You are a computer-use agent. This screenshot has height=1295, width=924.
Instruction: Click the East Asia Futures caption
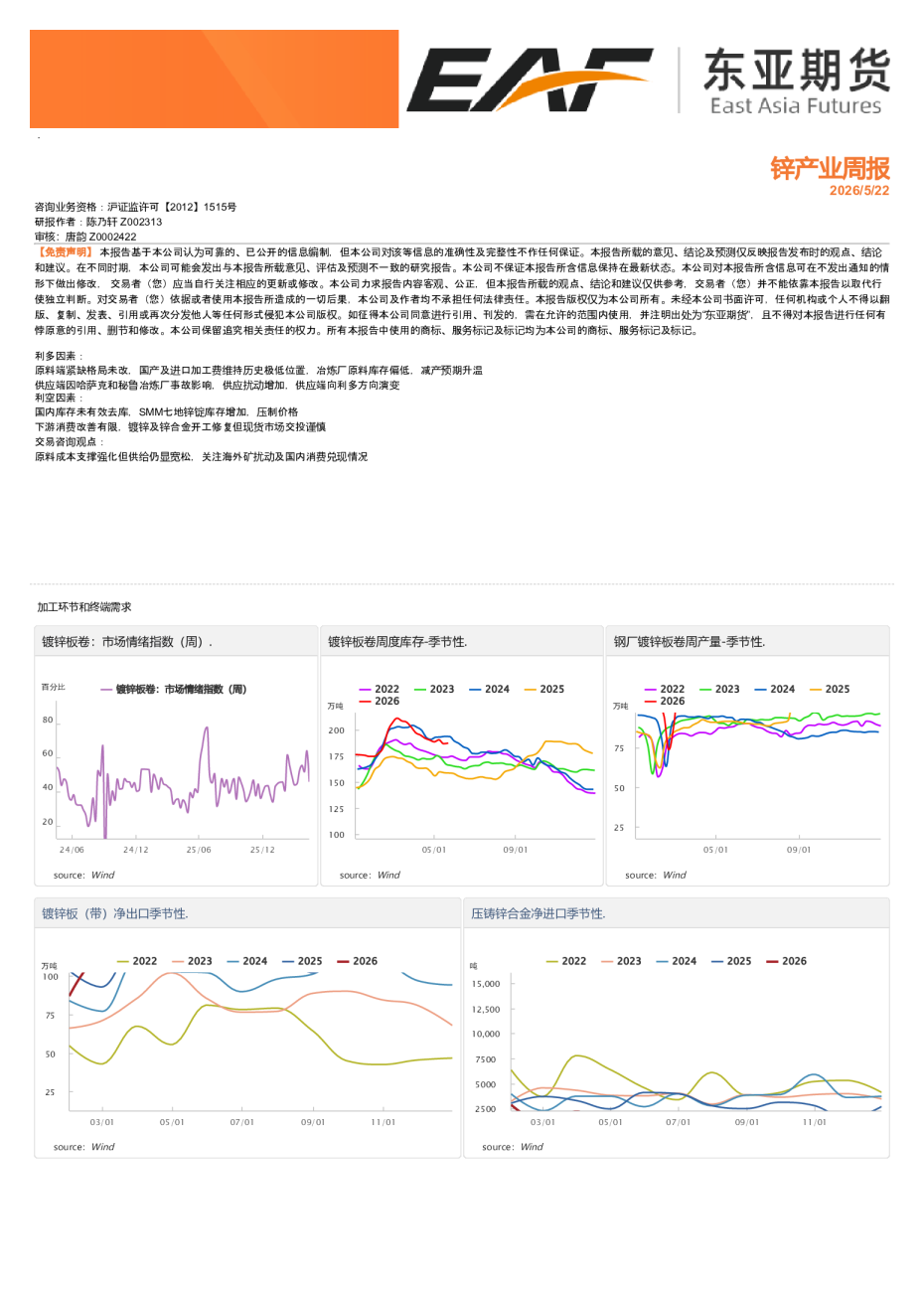(x=796, y=105)
